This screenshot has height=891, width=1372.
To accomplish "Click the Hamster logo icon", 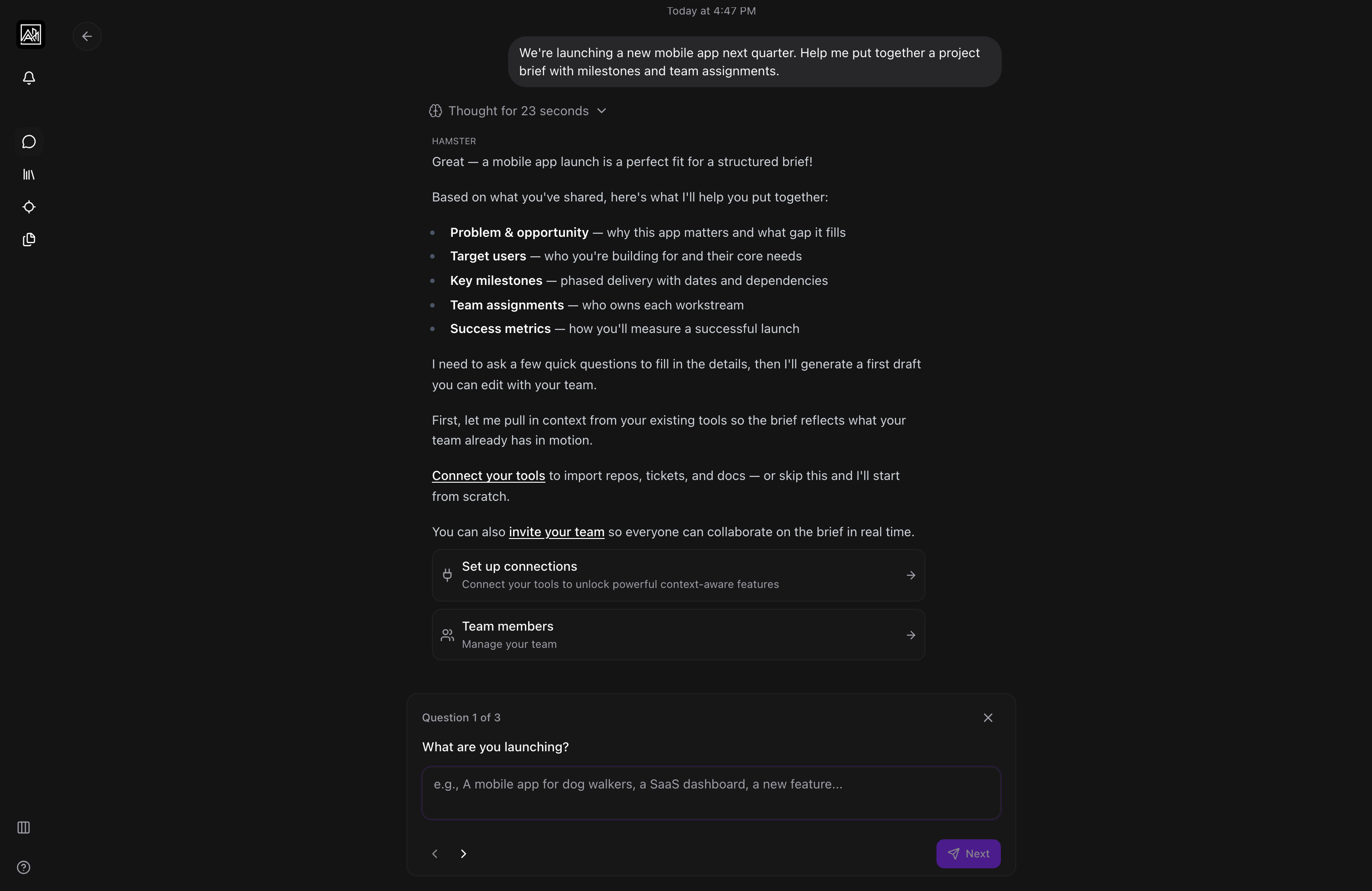I will (x=30, y=34).
